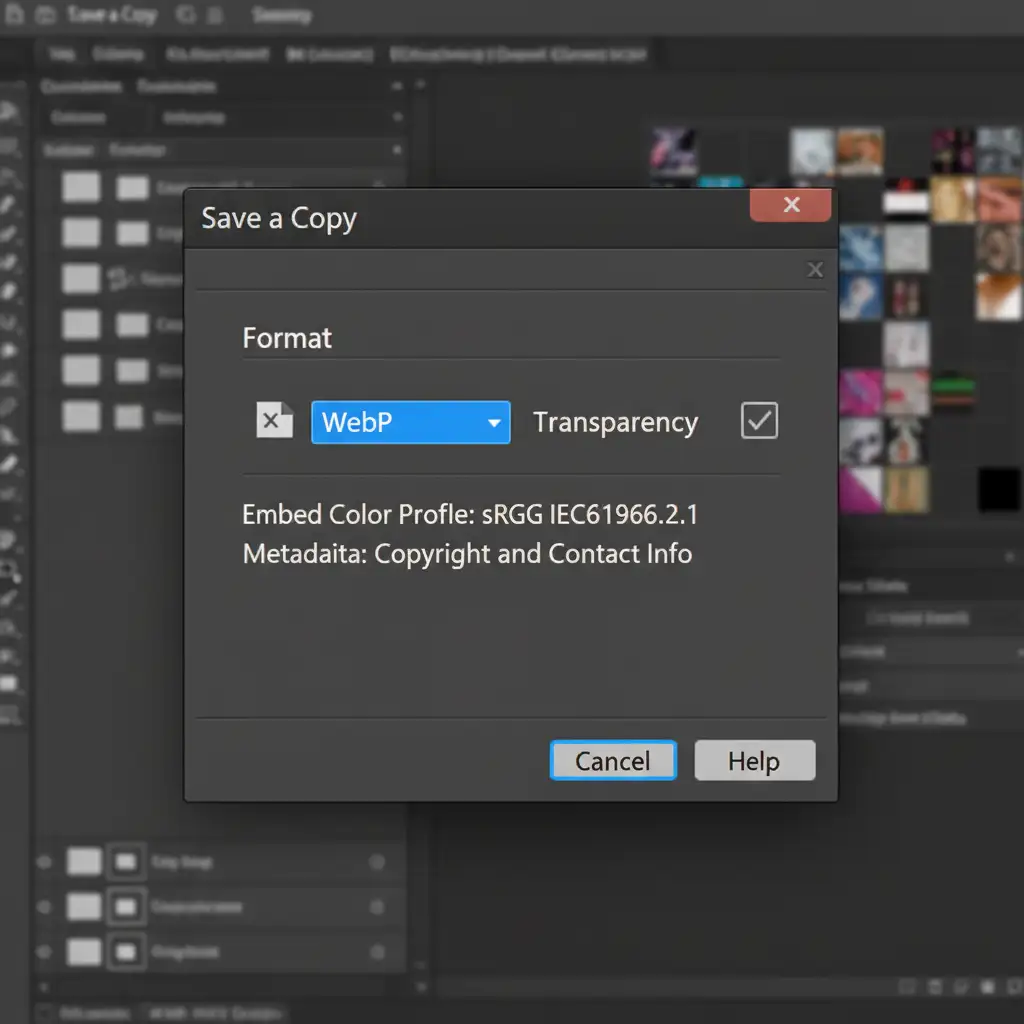
Task: Click the small gray X below the title bar
Action: point(815,269)
